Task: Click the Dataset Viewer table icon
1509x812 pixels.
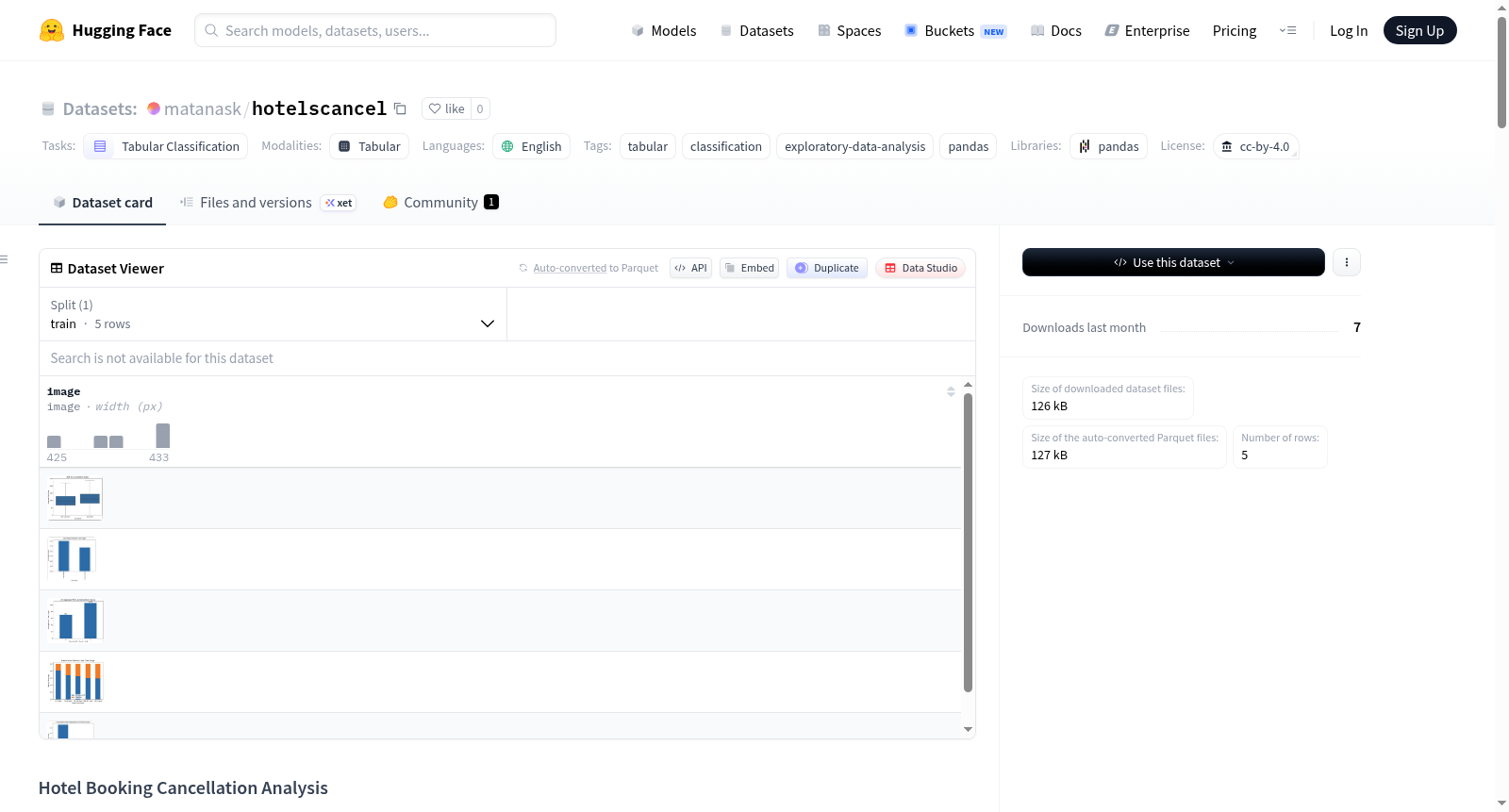Action: click(x=57, y=269)
